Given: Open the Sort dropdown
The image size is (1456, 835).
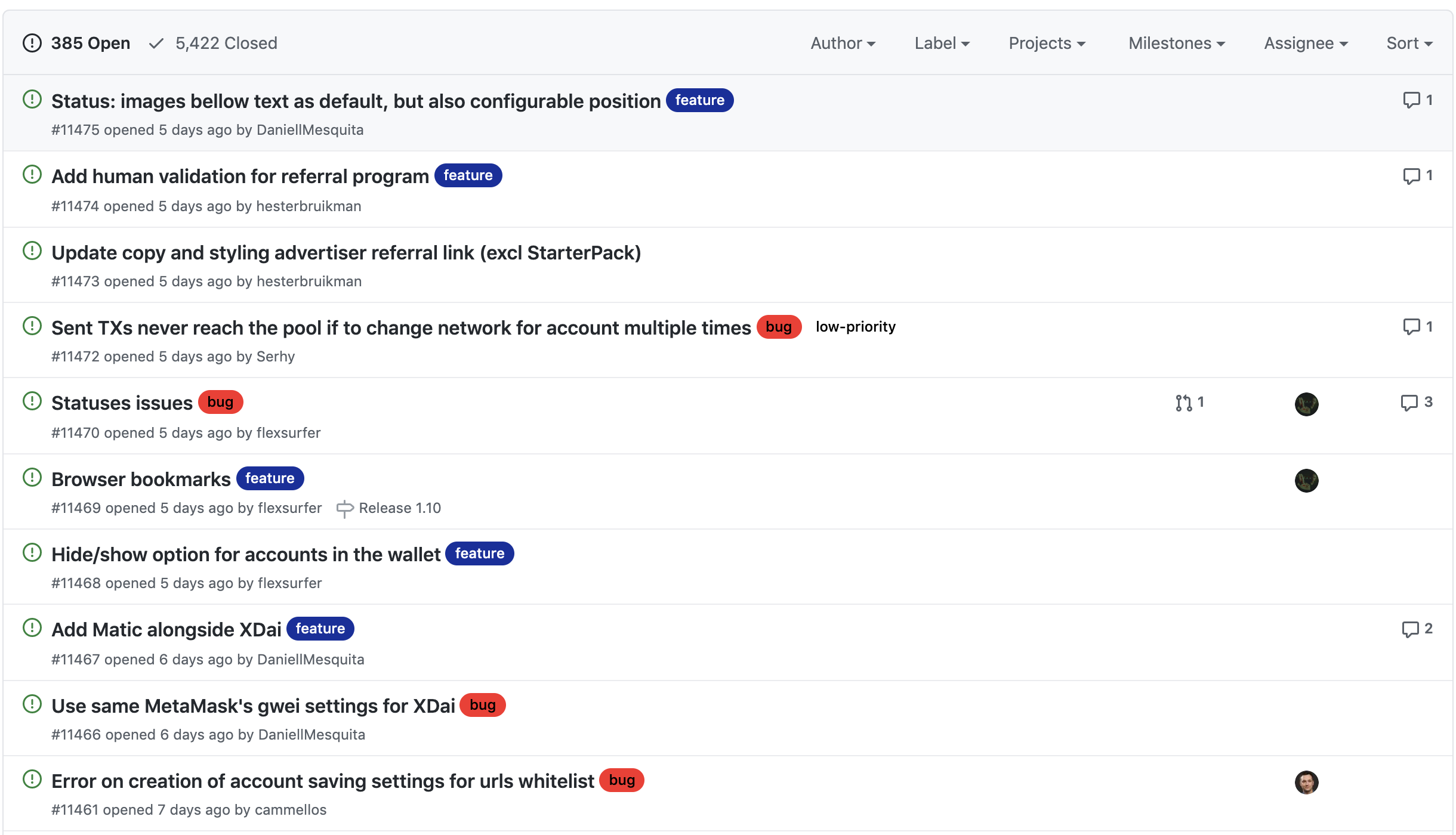Looking at the screenshot, I should click(1409, 44).
